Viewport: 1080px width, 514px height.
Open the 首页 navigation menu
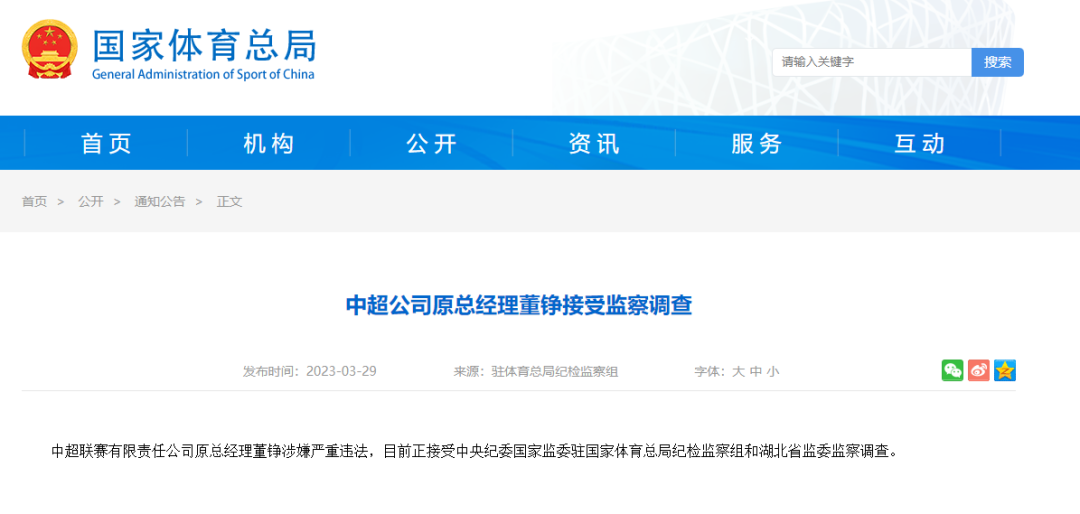pyautogui.click(x=106, y=143)
